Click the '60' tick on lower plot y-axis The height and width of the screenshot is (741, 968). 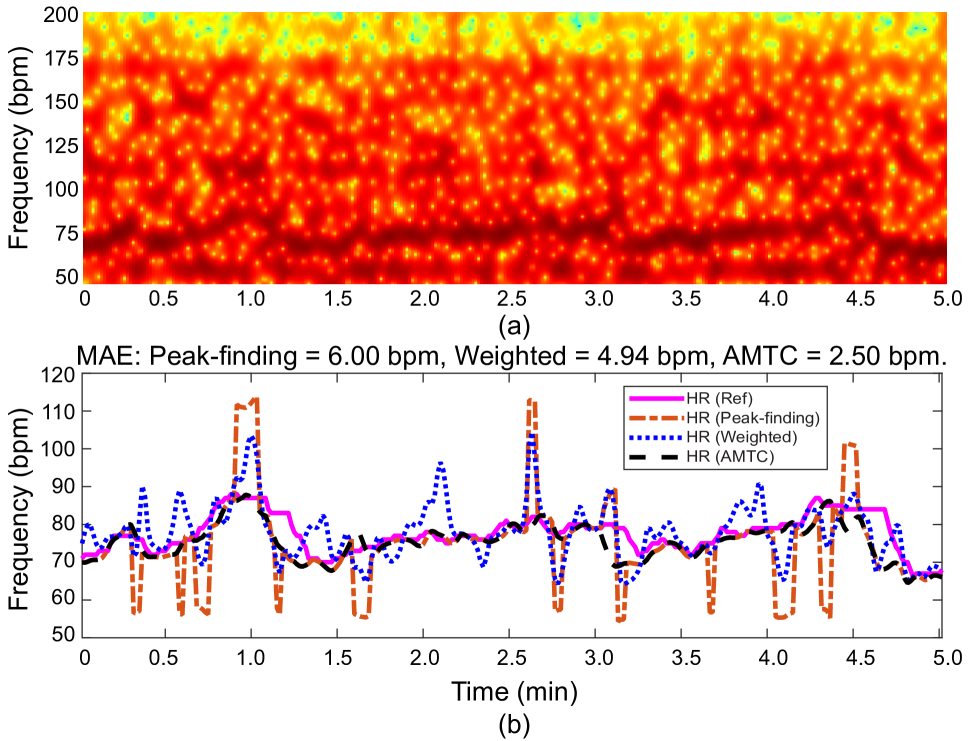pyautogui.click(x=65, y=599)
